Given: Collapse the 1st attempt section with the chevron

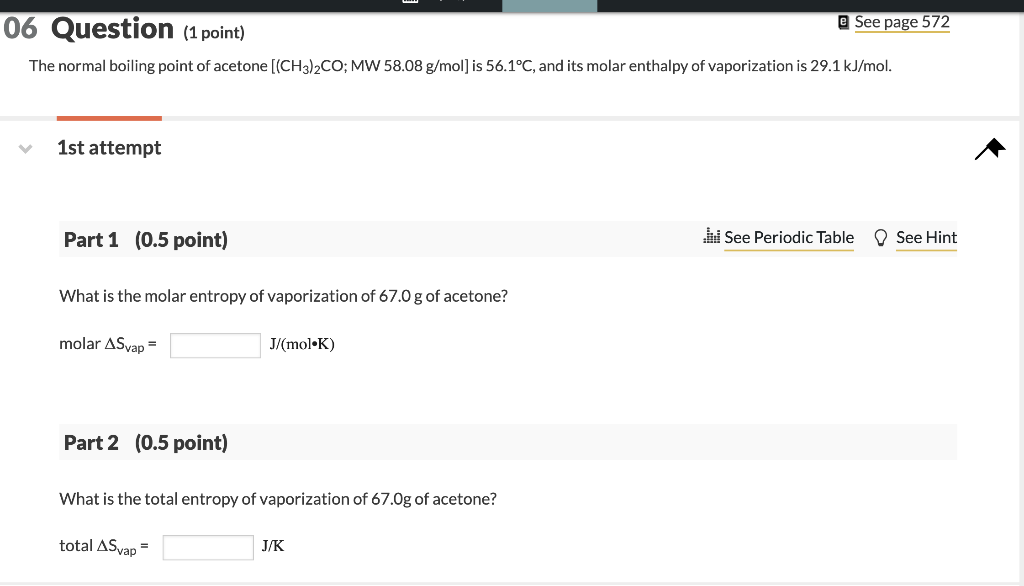Looking at the screenshot, I should click(23, 148).
